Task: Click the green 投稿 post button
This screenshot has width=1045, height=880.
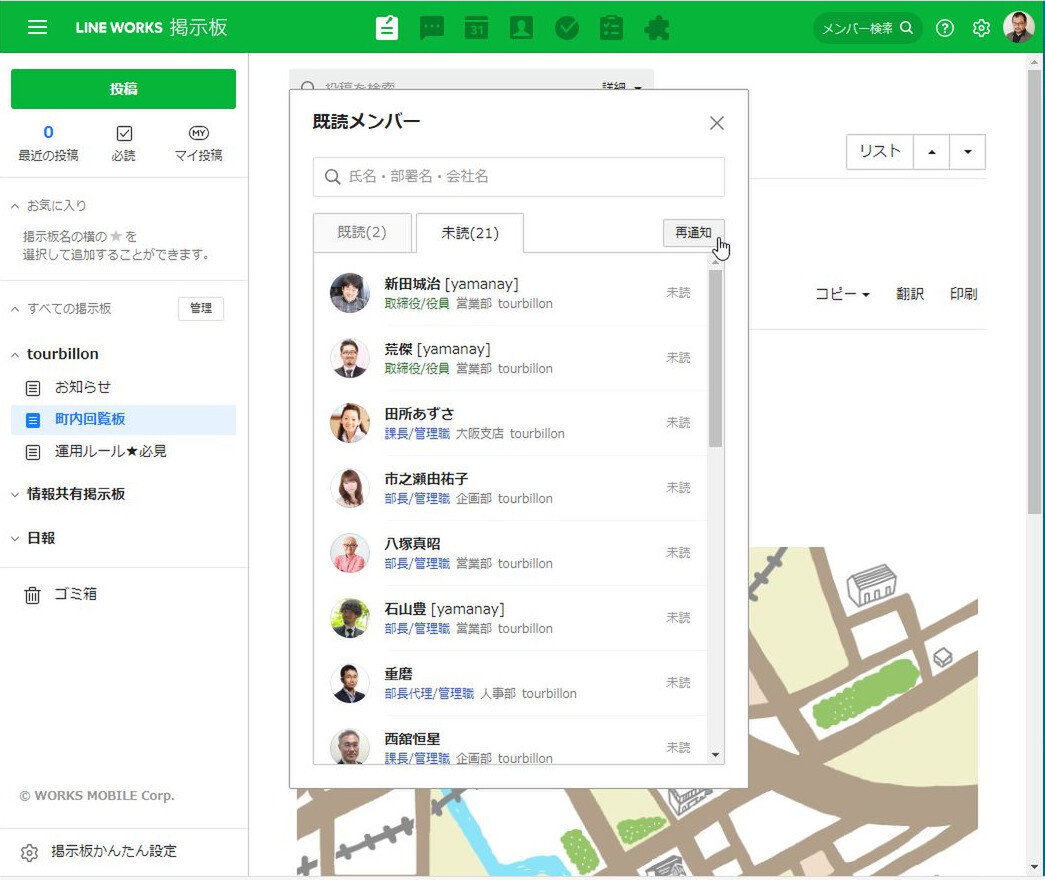Action: point(123,89)
